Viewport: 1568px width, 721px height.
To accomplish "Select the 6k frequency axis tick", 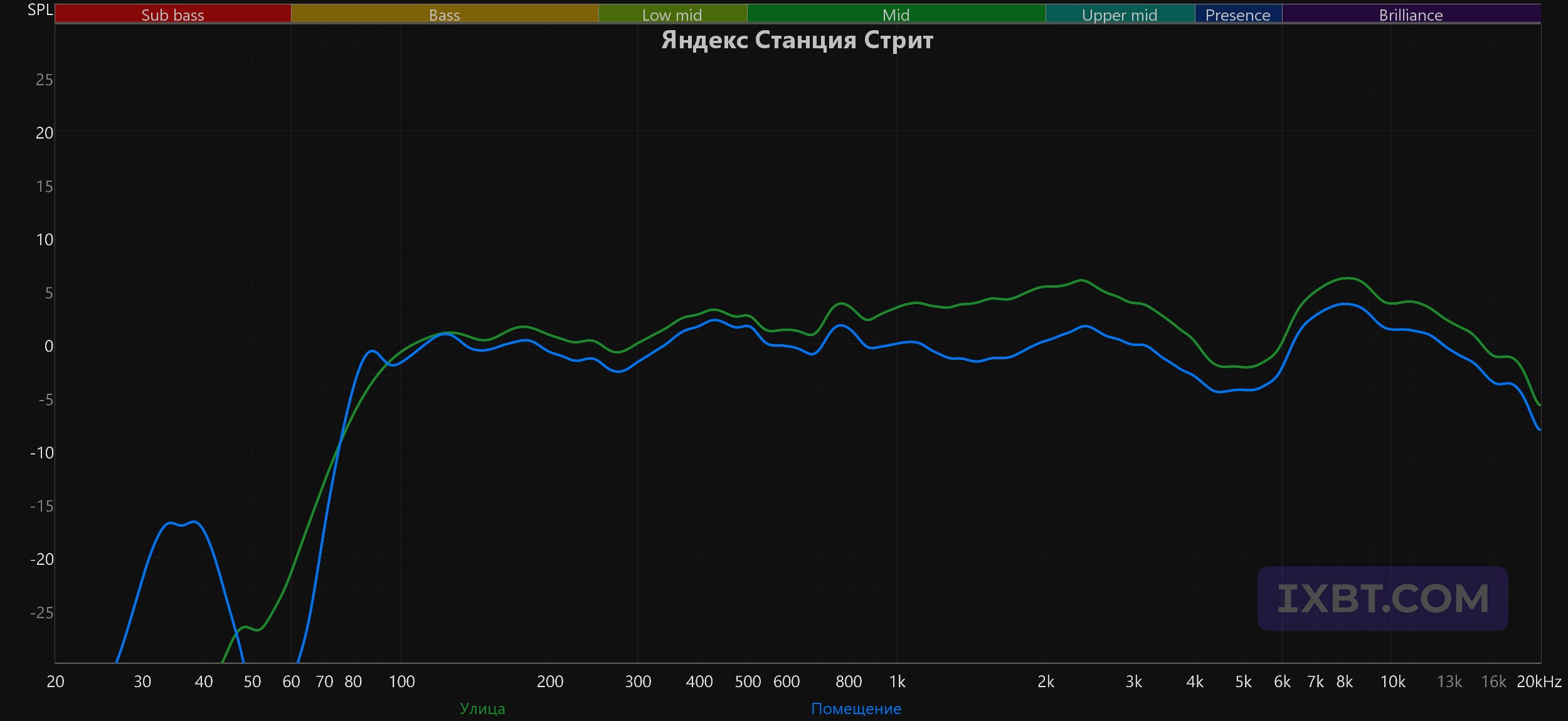I will [x=1282, y=682].
